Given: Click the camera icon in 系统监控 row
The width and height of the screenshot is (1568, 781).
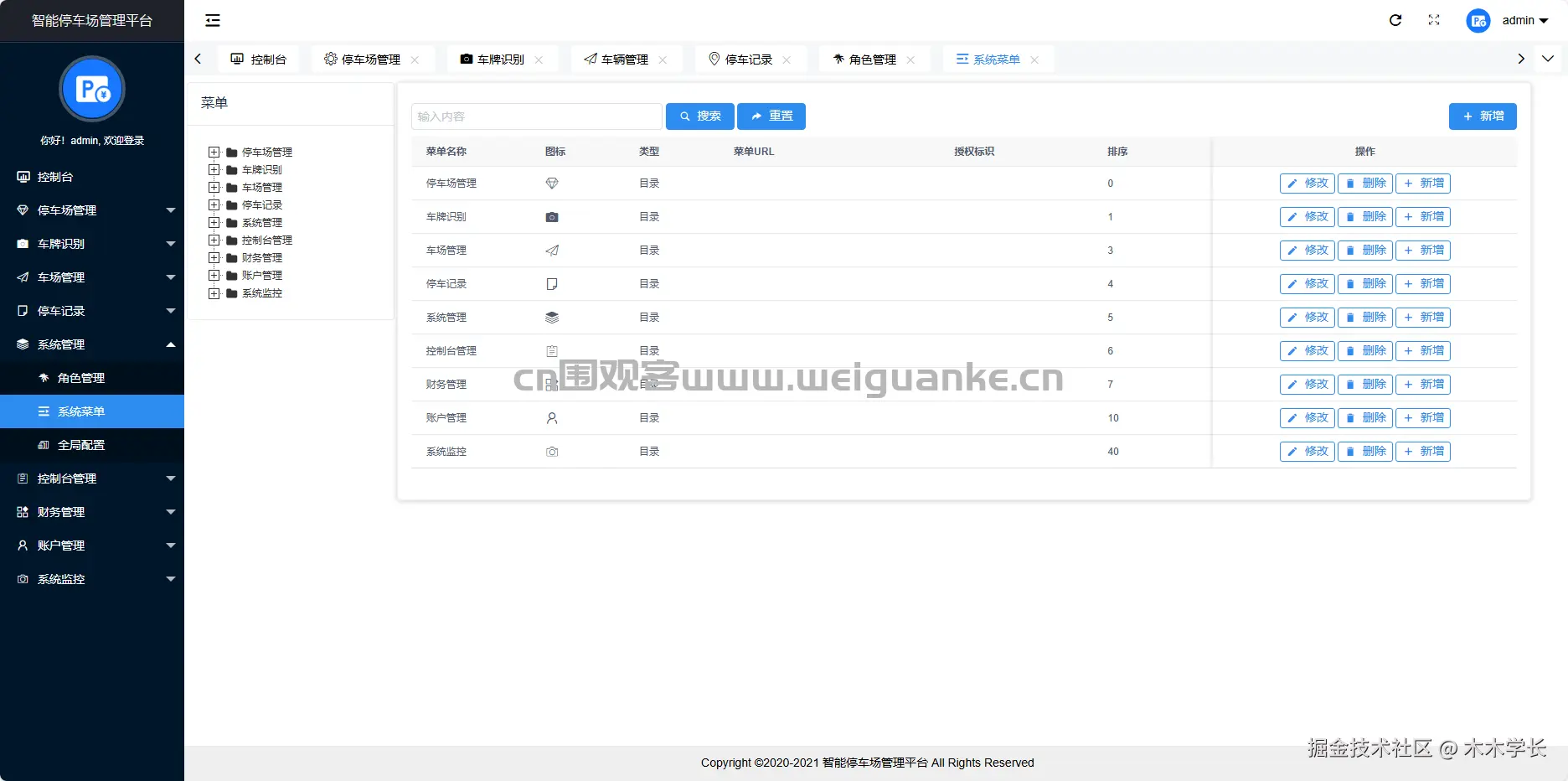Looking at the screenshot, I should [552, 452].
